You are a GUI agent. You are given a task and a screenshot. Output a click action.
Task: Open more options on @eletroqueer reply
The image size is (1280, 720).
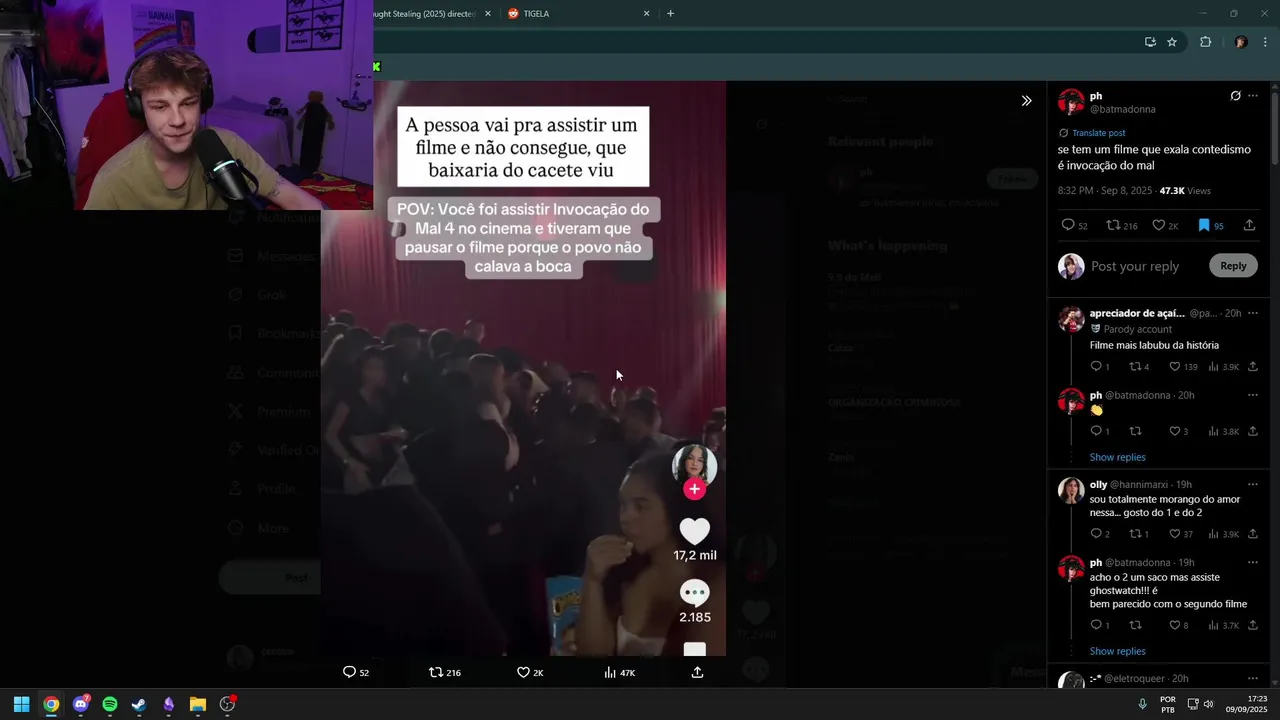1253,678
